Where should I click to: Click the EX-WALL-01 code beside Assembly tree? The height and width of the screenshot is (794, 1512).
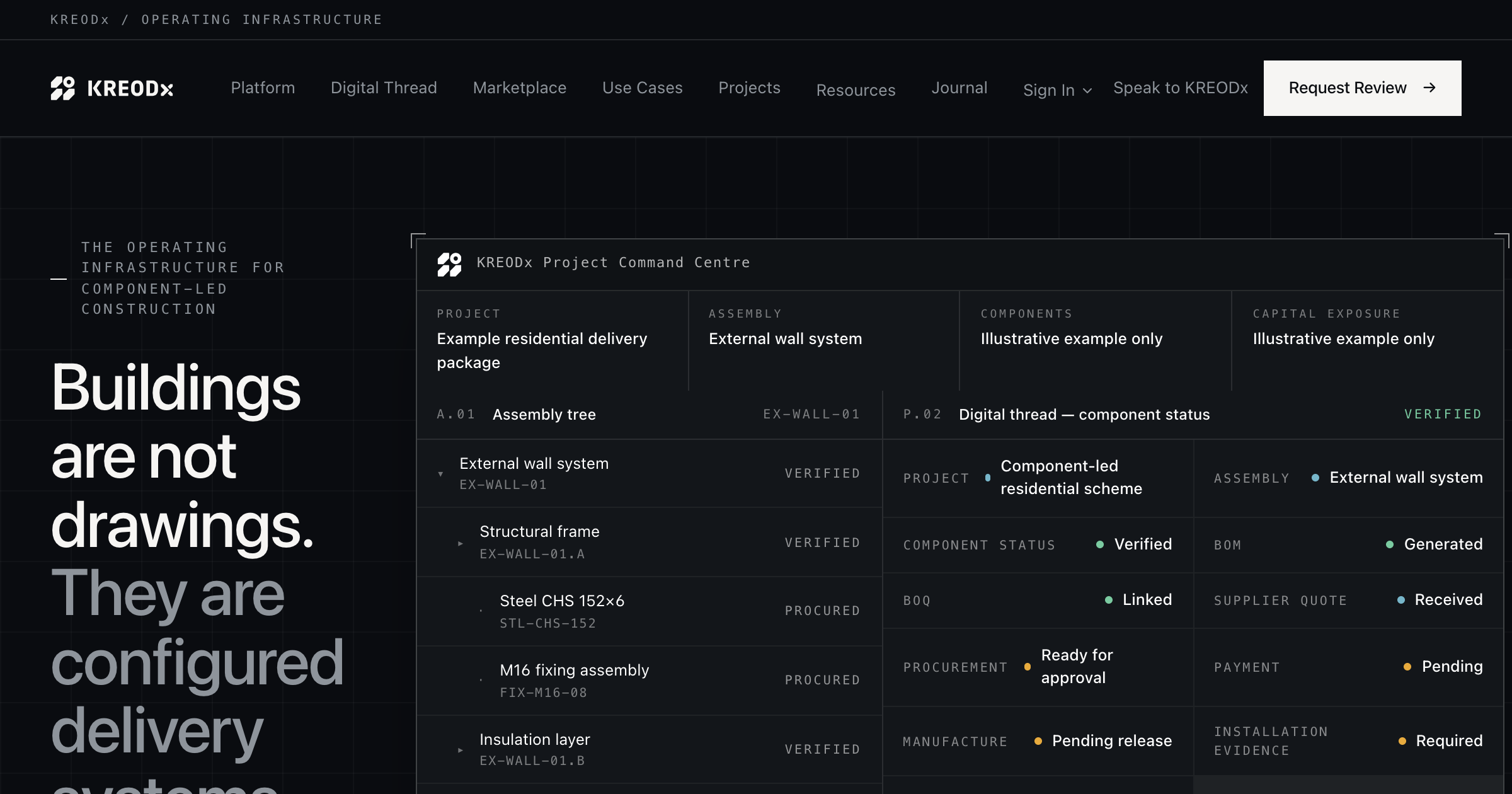pos(811,414)
